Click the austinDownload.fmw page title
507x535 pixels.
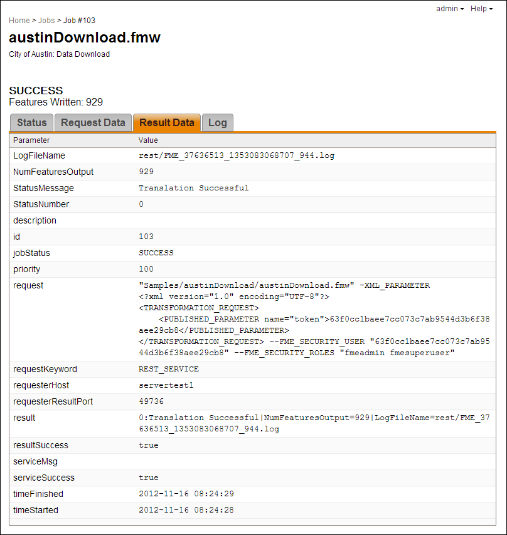click(85, 38)
